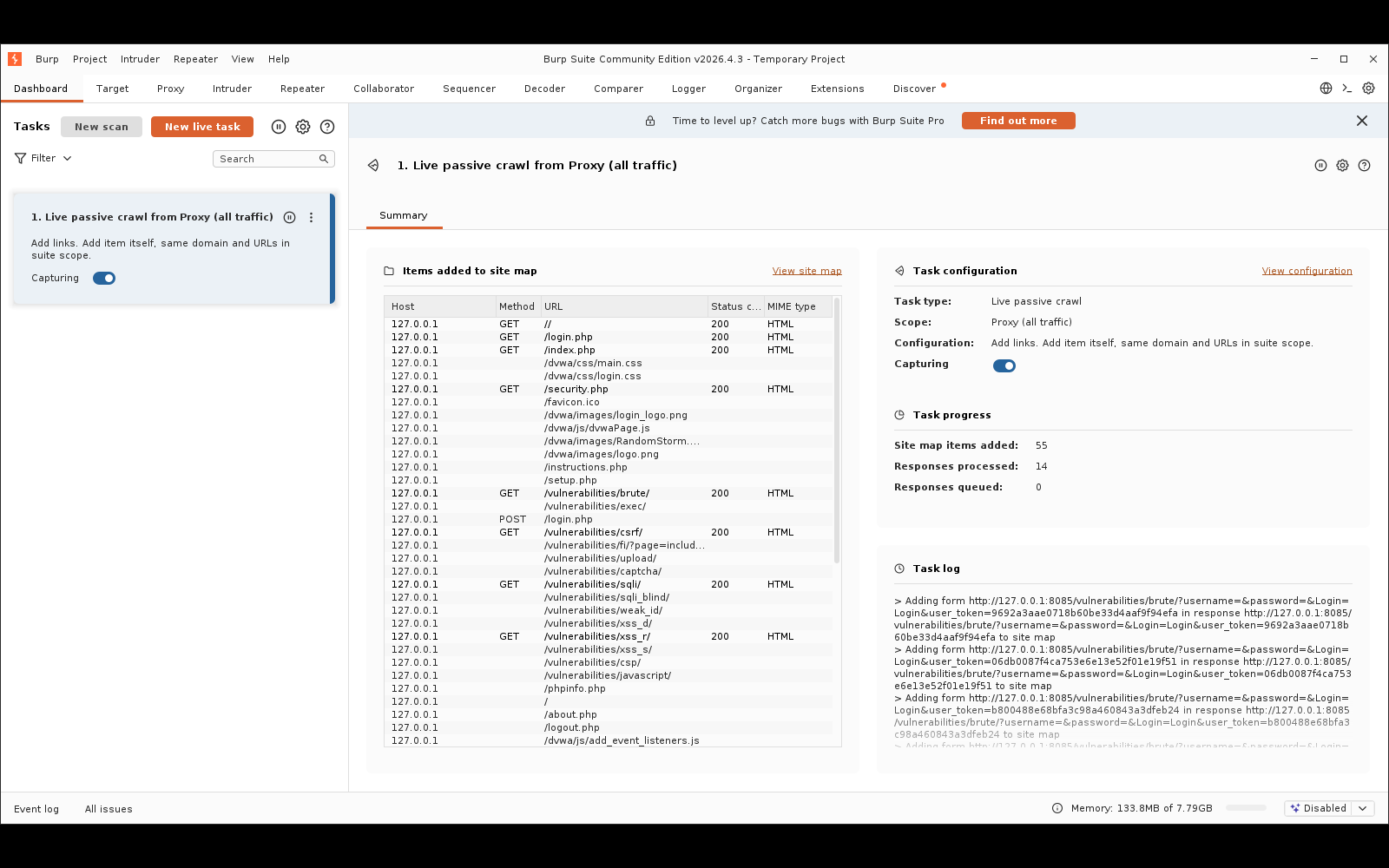Click the New live task button
Viewport: 1389px width, 868px height.
pos(202,127)
